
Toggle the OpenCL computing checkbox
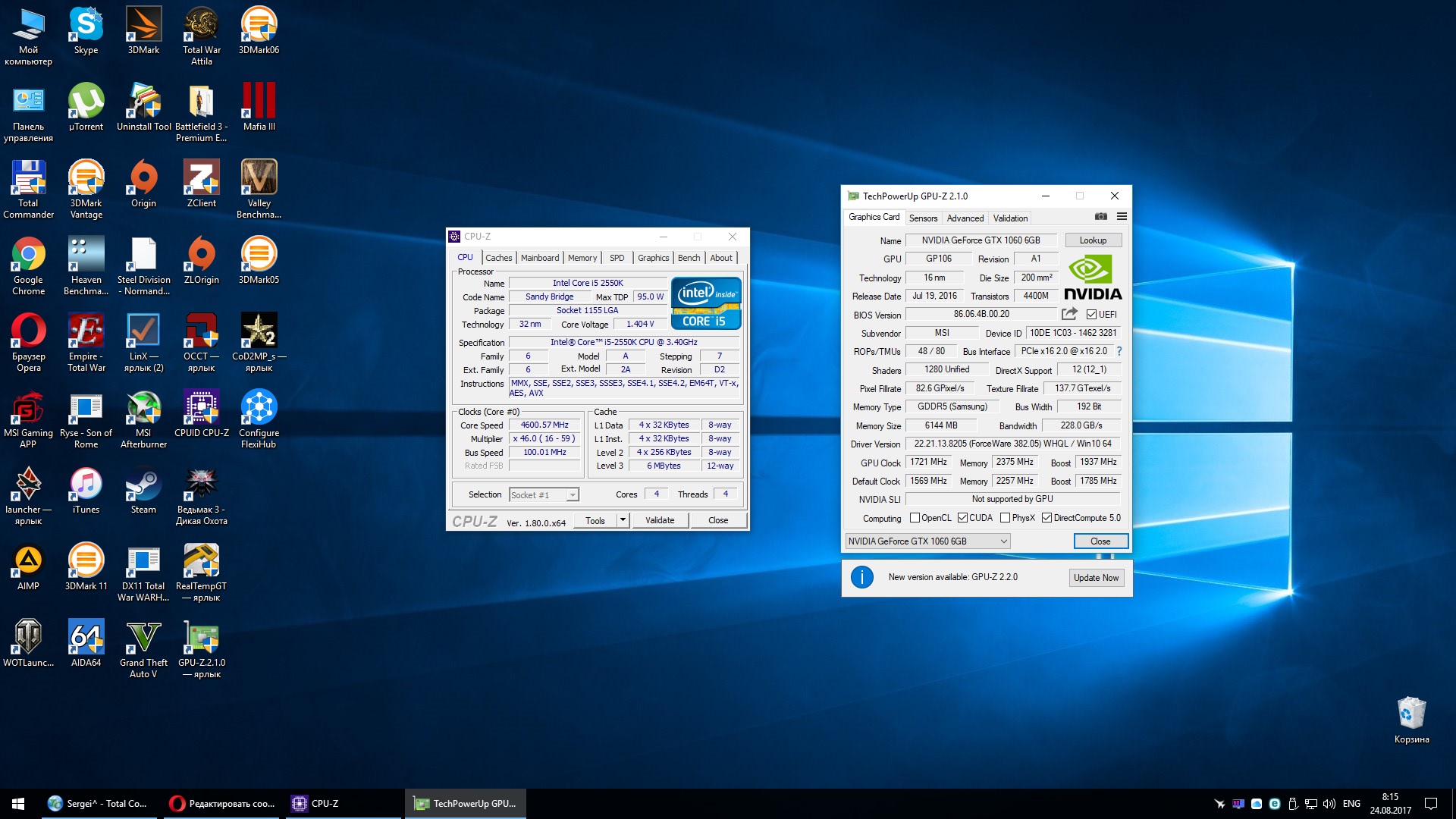[x=915, y=518]
